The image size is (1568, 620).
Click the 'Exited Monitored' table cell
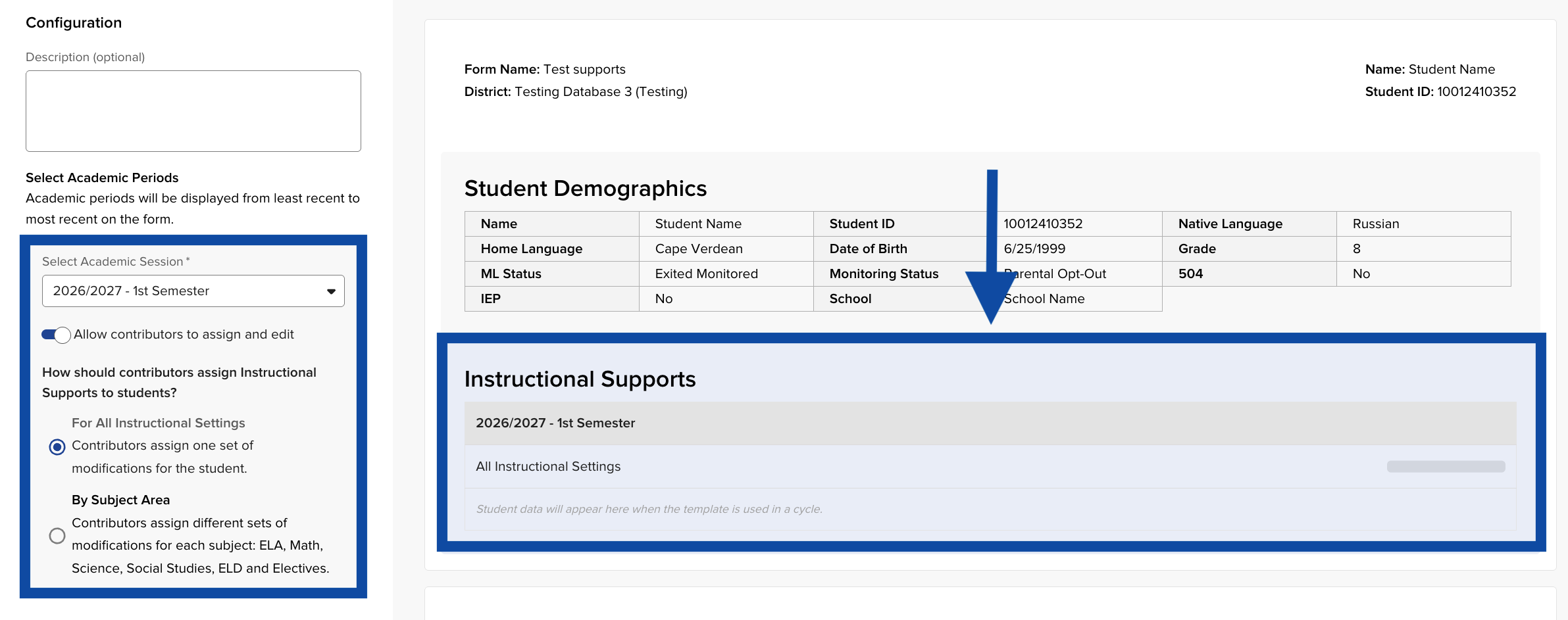726,274
